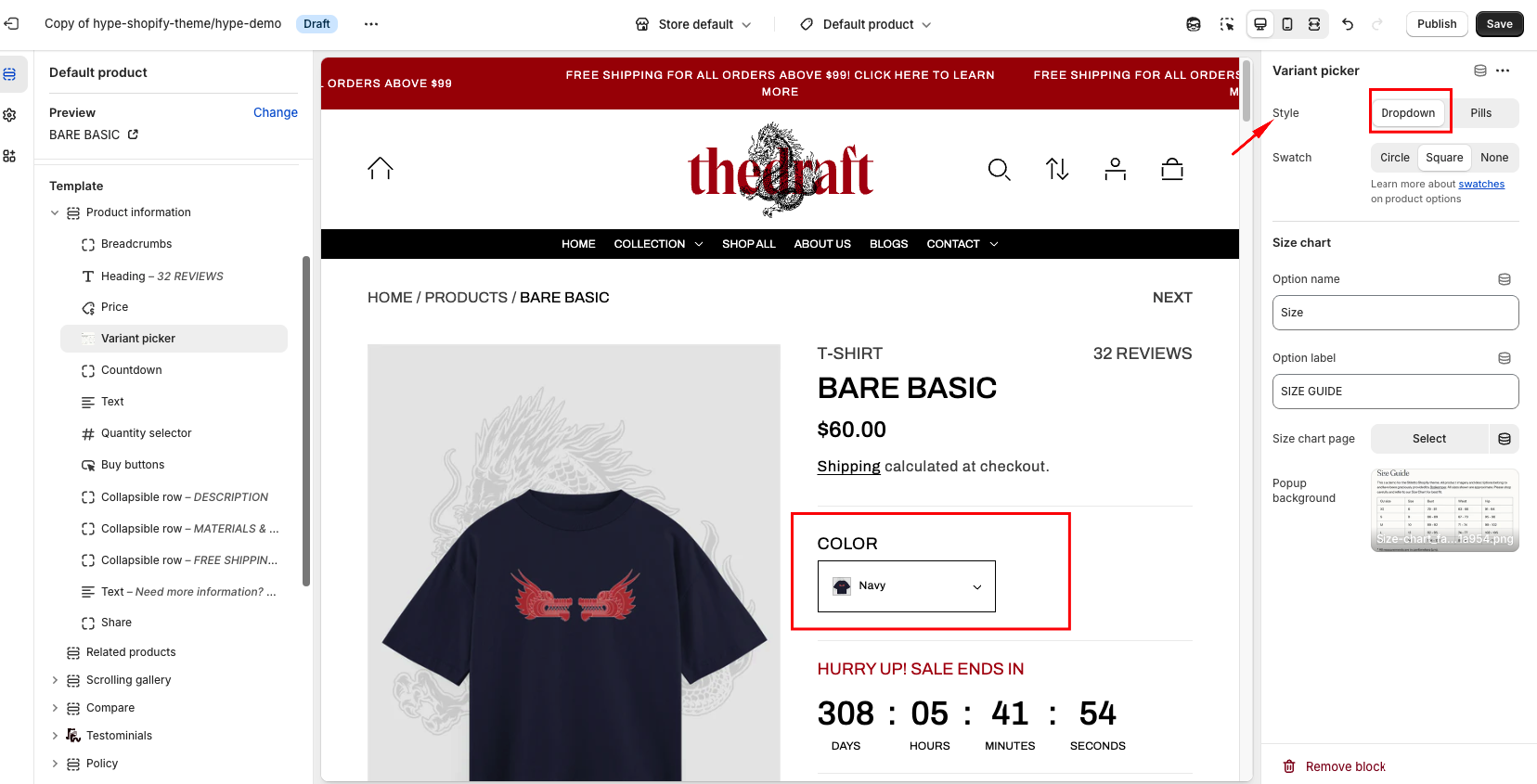Click the search magnifier in store header
This screenshot has width=1537, height=784.
point(999,169)
